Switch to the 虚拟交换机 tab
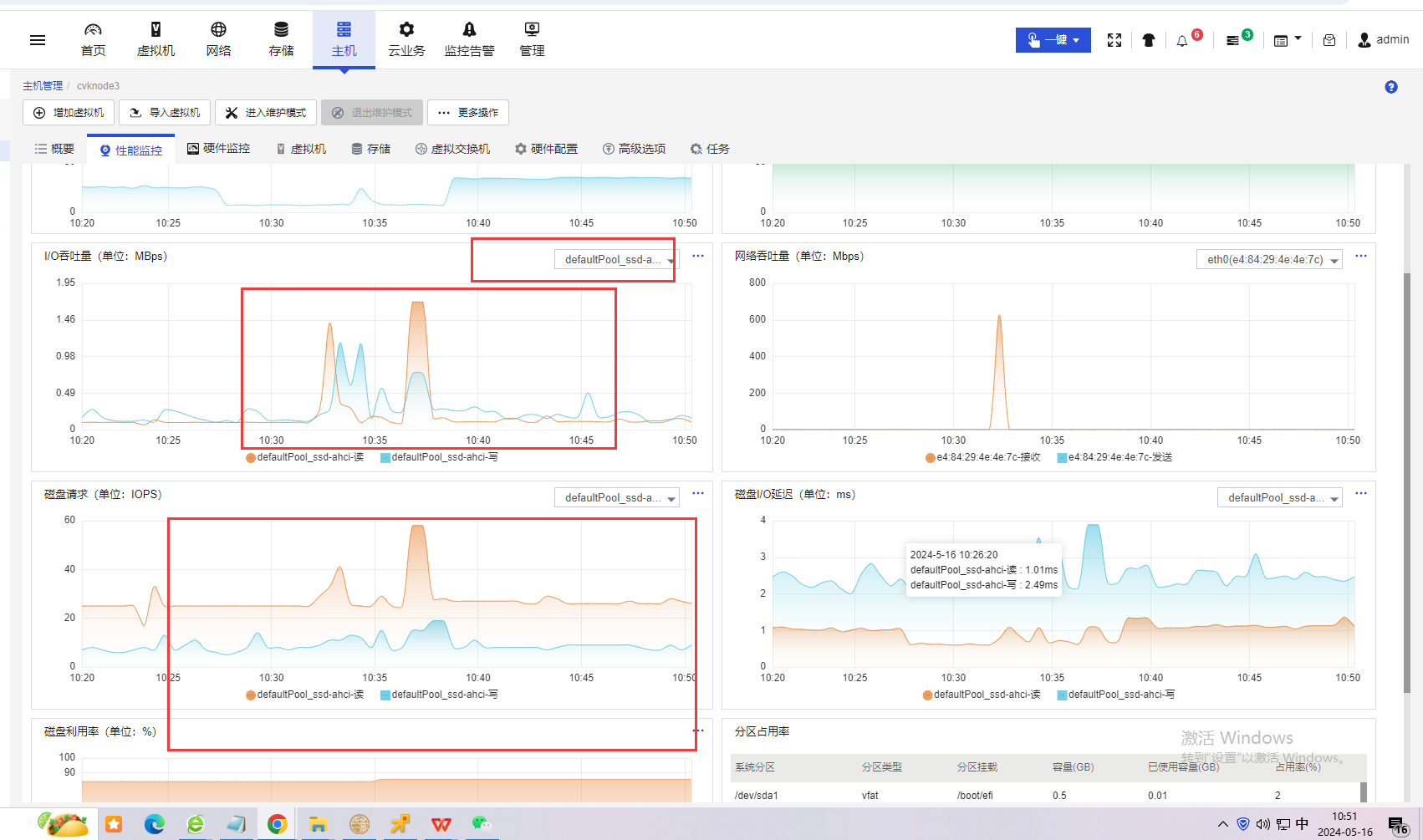The width and height of the screenshot is (1423, 840). point(452,149)
